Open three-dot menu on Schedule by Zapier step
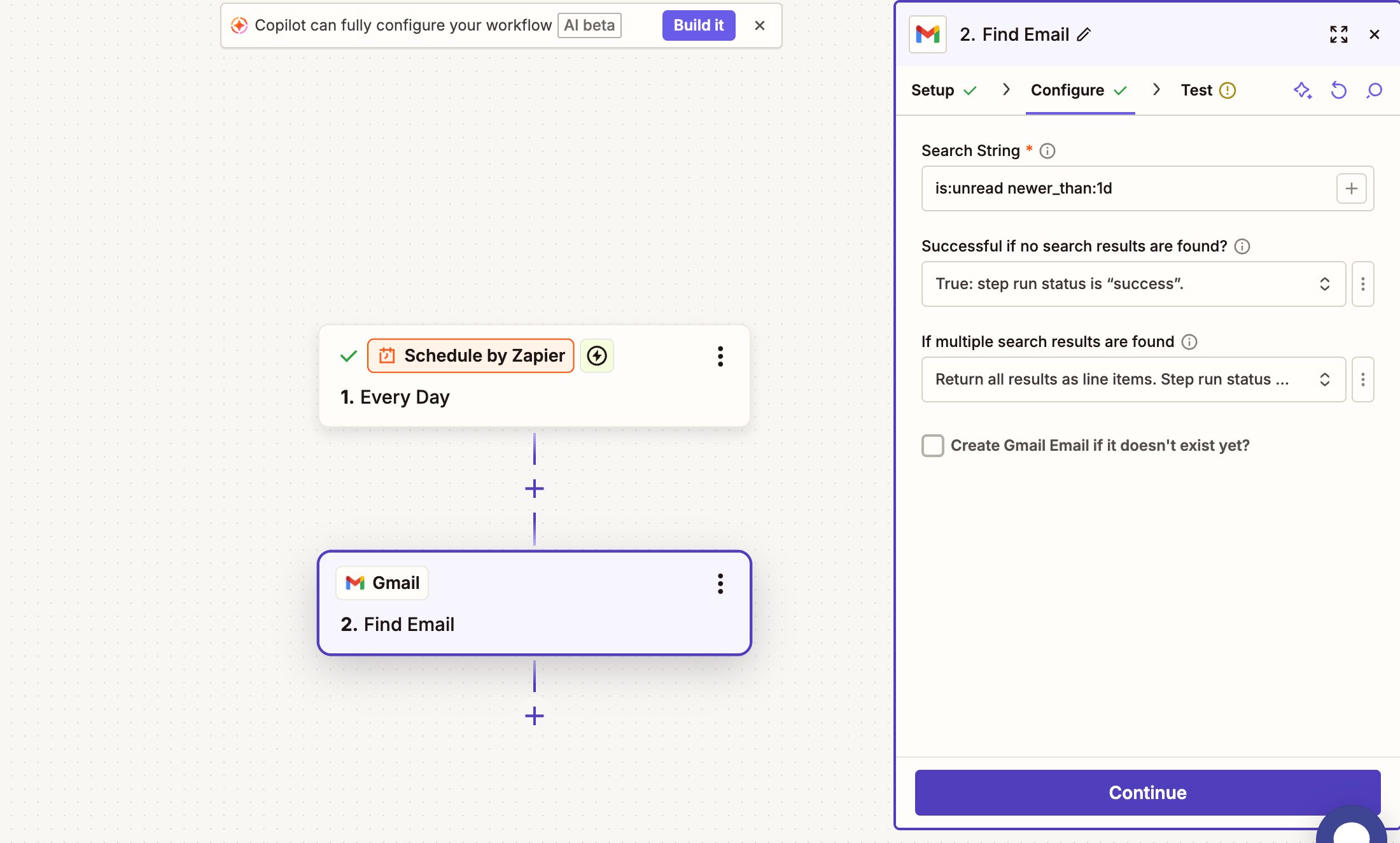This screenshot has height=843, width=1400. (x=720, y=357)
